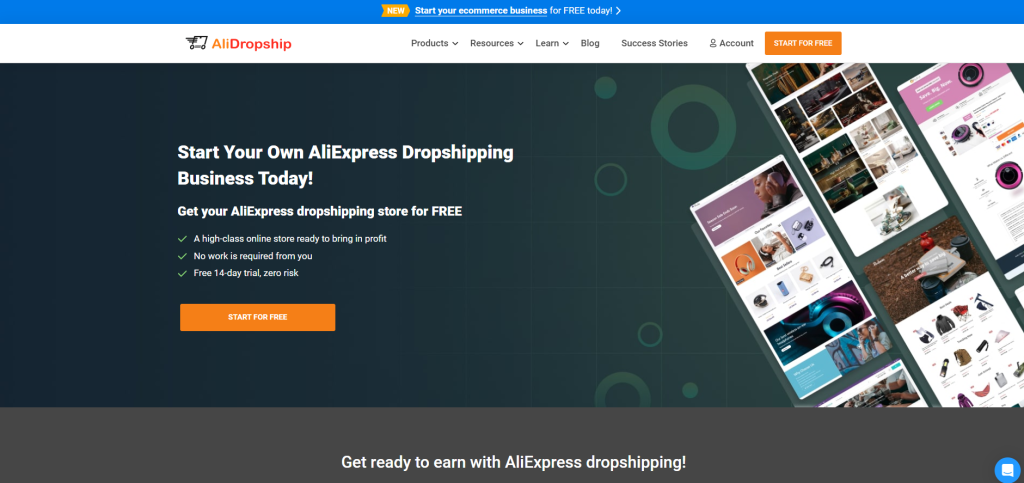Click 'Get your AliExpress dropshipping store for FREE'
Viewport: 1024px width, 483px height.
[320, 211]
